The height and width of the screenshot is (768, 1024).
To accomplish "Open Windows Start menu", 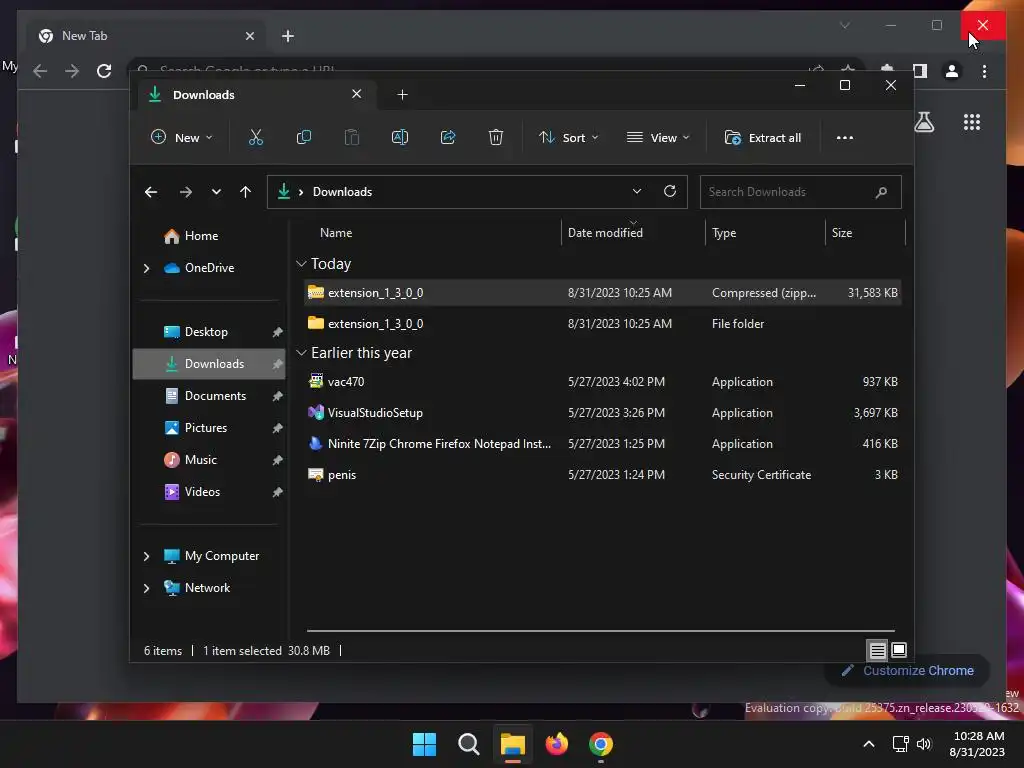I will [x=424, y=744].
